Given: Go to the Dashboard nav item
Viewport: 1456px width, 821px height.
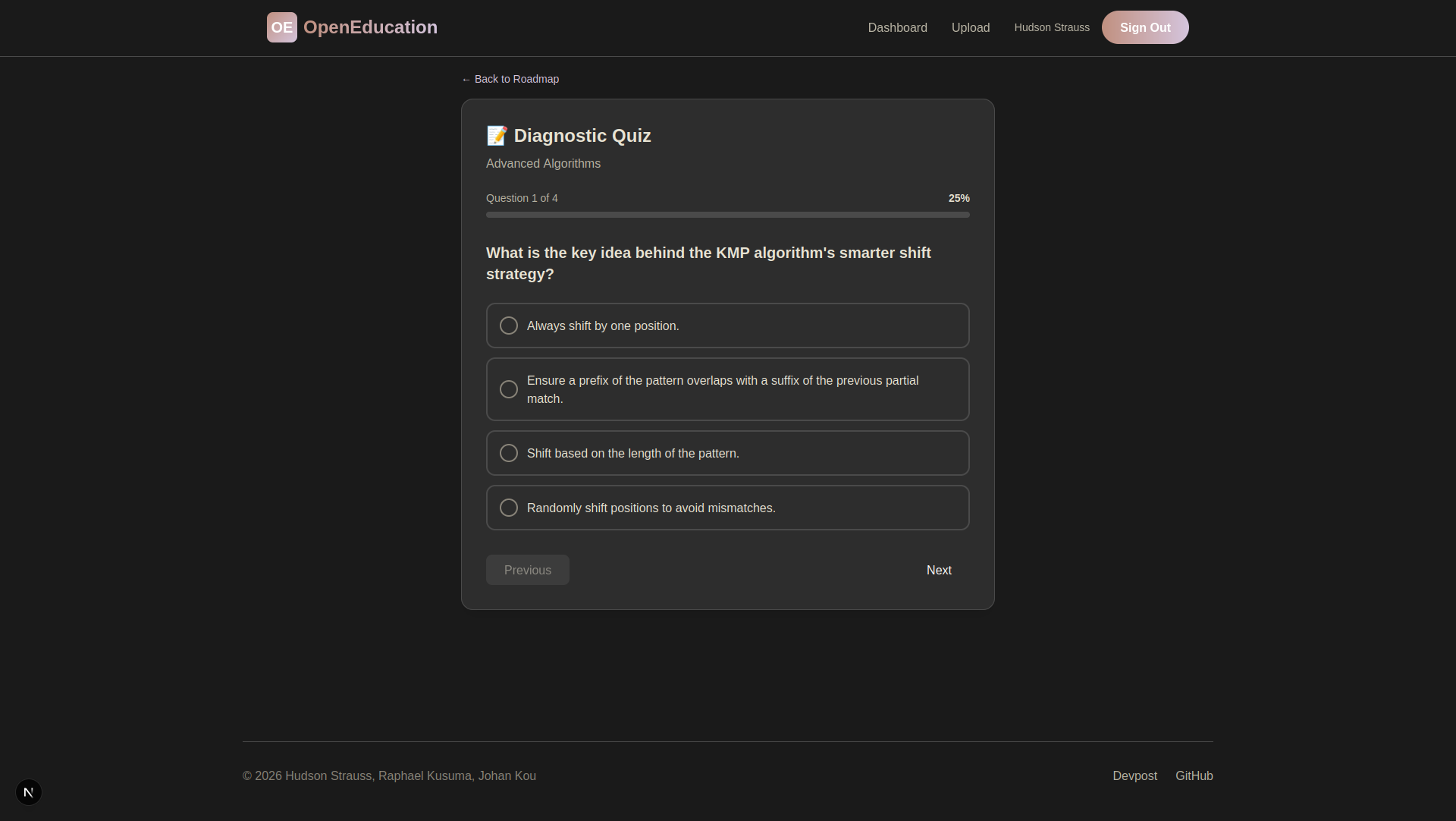Looking at the screenshot, I should [x=897, y=27].
